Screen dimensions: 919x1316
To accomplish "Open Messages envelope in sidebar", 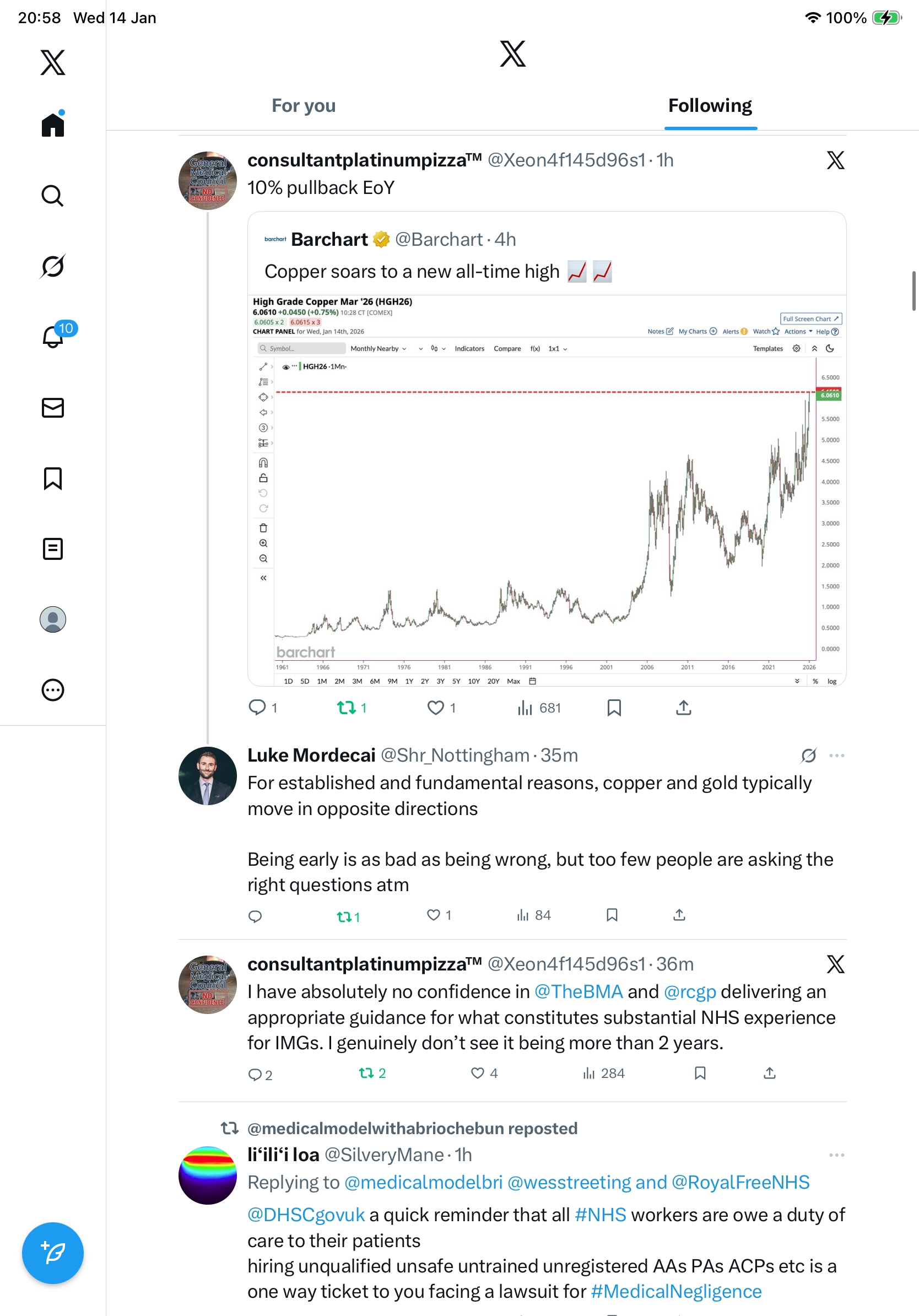I will click(53, 408).
